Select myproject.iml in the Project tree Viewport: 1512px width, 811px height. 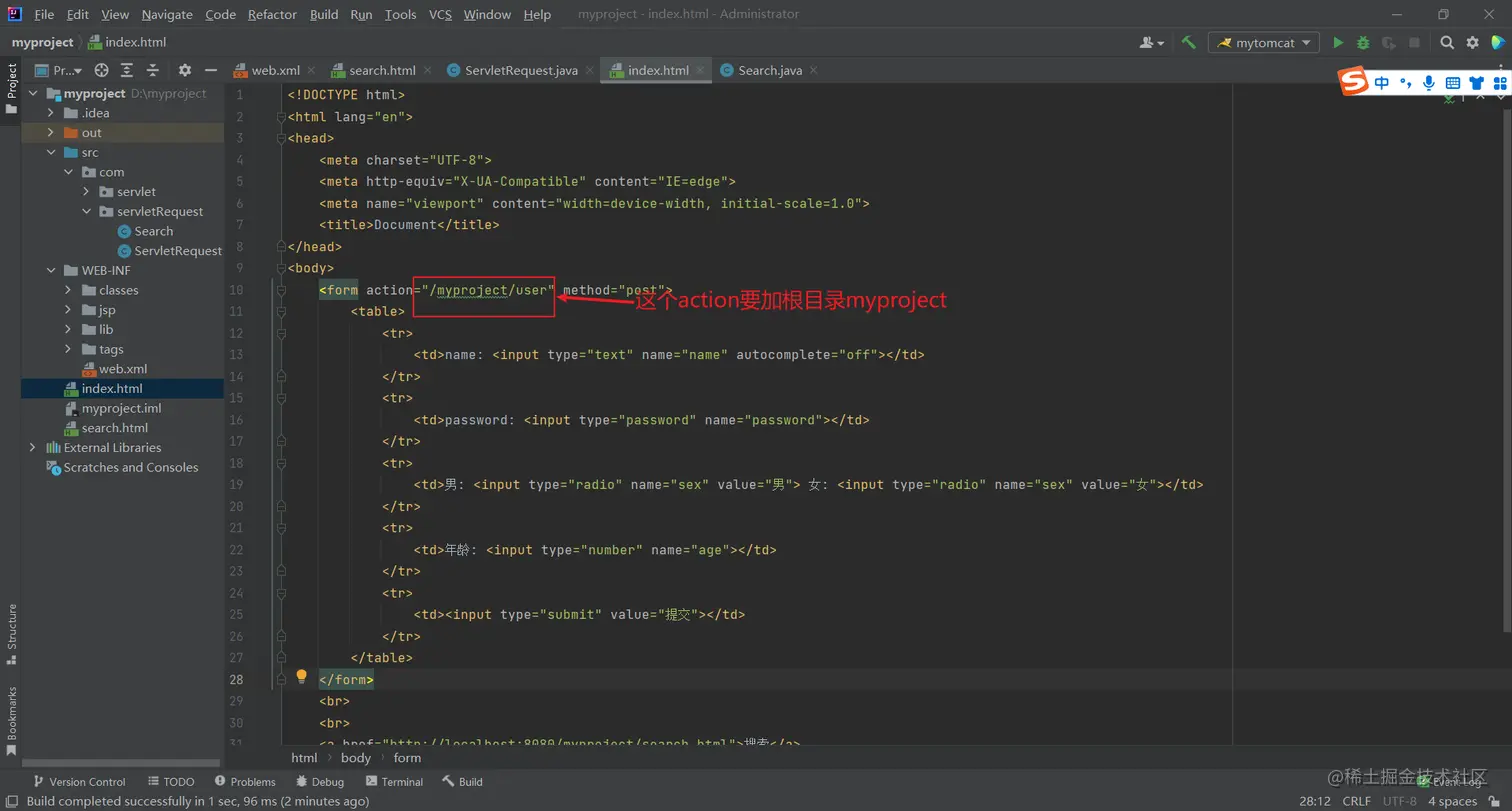pyautogui.click(x=112, y=408)
